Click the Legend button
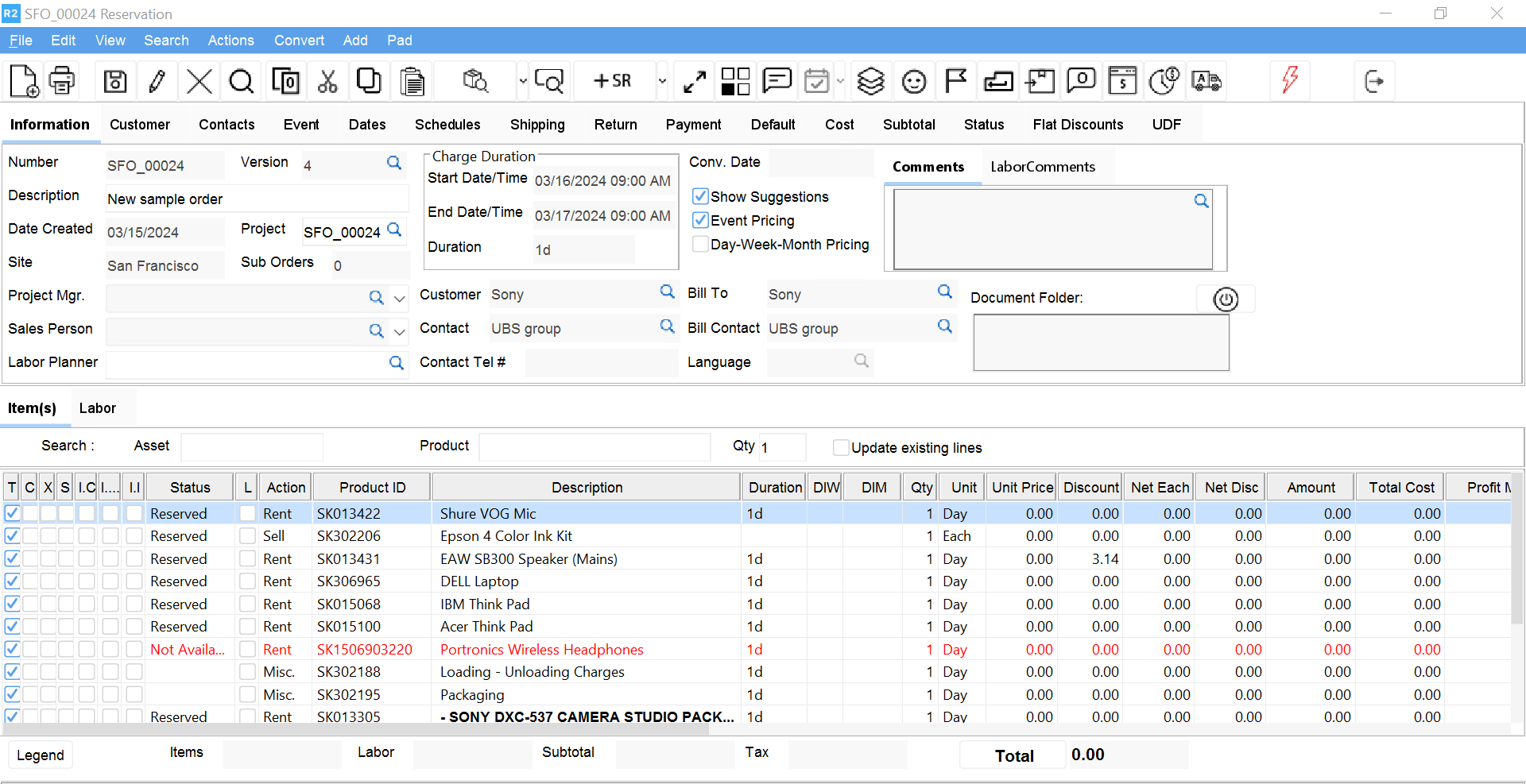Image resolution: width=1526 pixels, height=784 pixels. point(41,755)
